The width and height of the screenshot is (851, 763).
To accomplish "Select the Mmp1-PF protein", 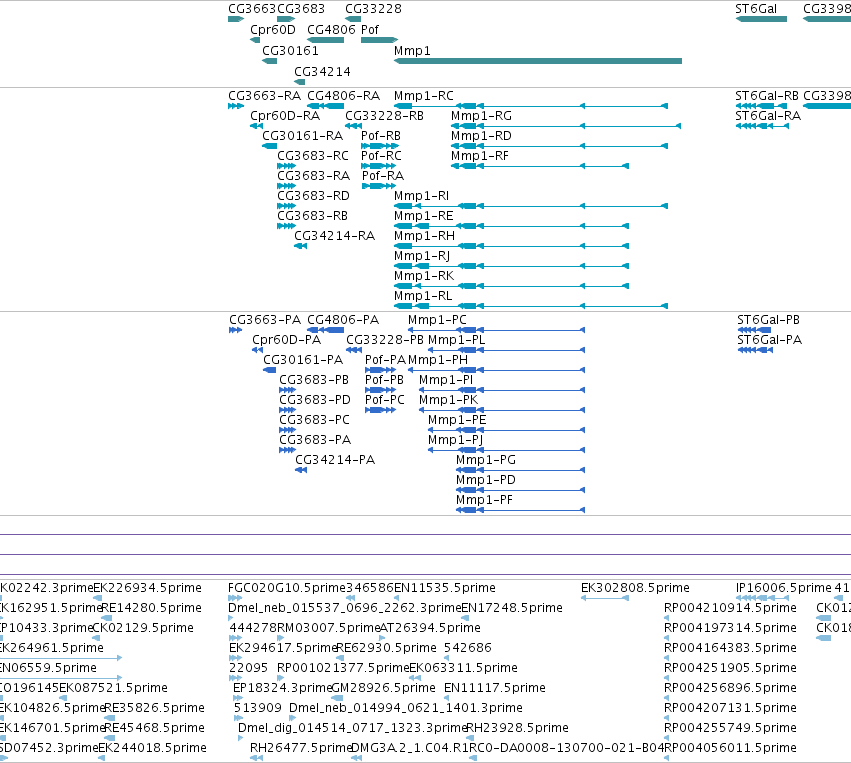I will coord(520,511).
